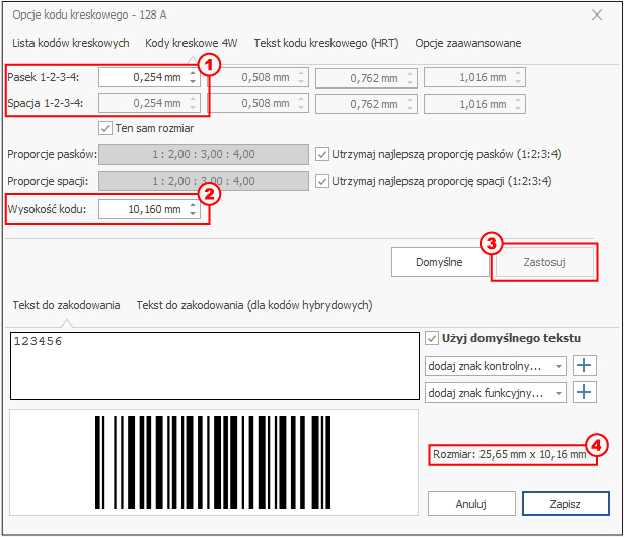Click the Spacja 1-2-3-4 label
Viewport: 624px width, 537px height.
45,103
